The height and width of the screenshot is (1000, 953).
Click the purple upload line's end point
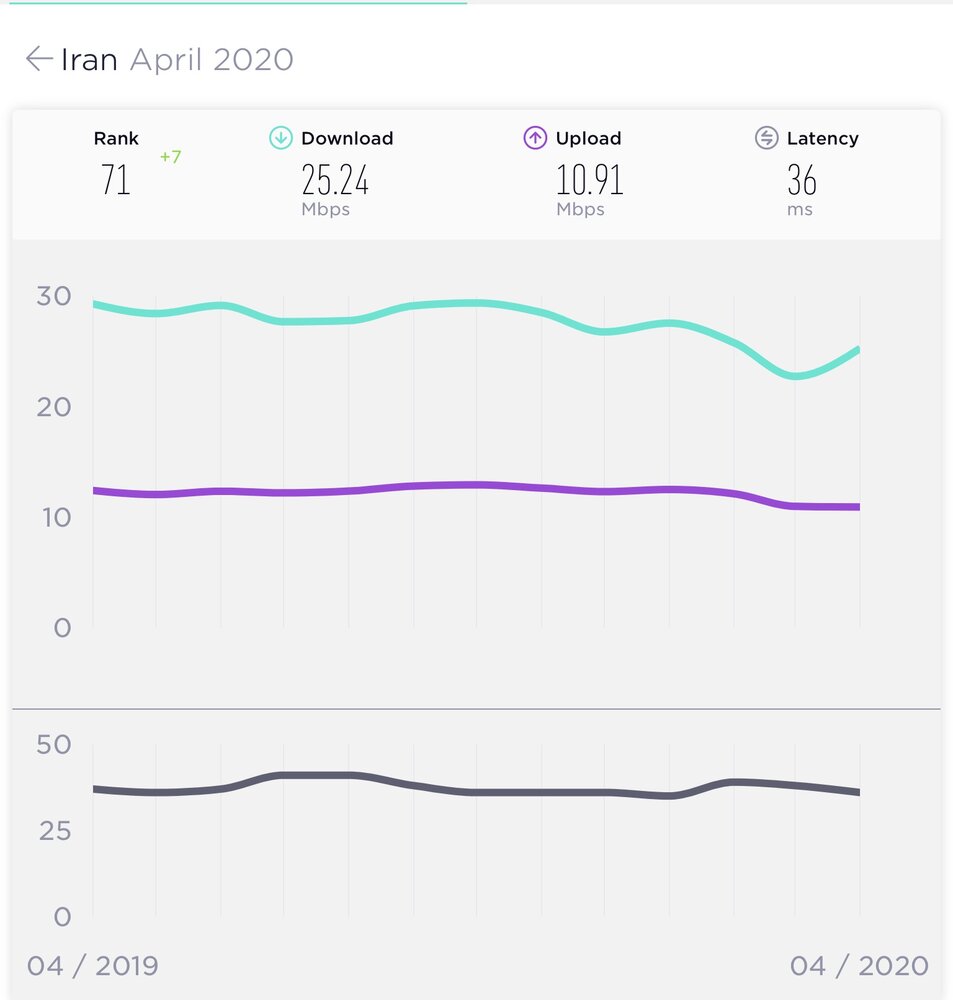859,507
